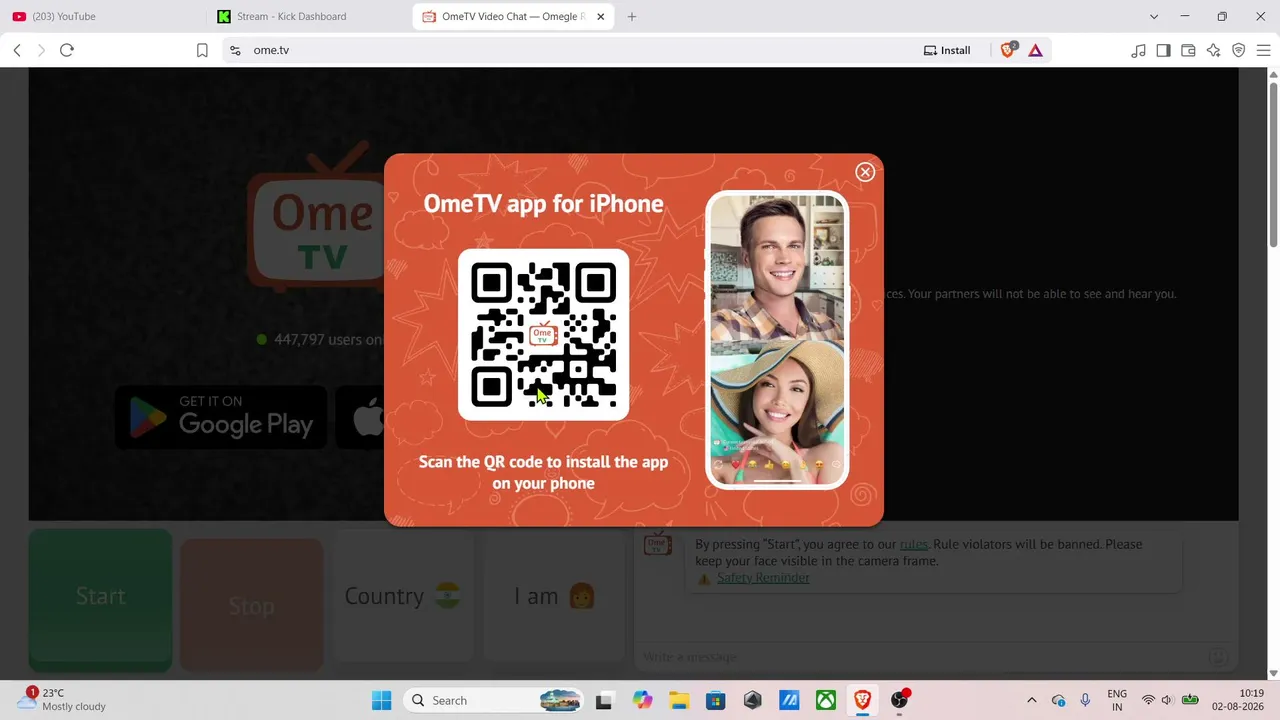Go forward to the next page

(x=41, y=50)
